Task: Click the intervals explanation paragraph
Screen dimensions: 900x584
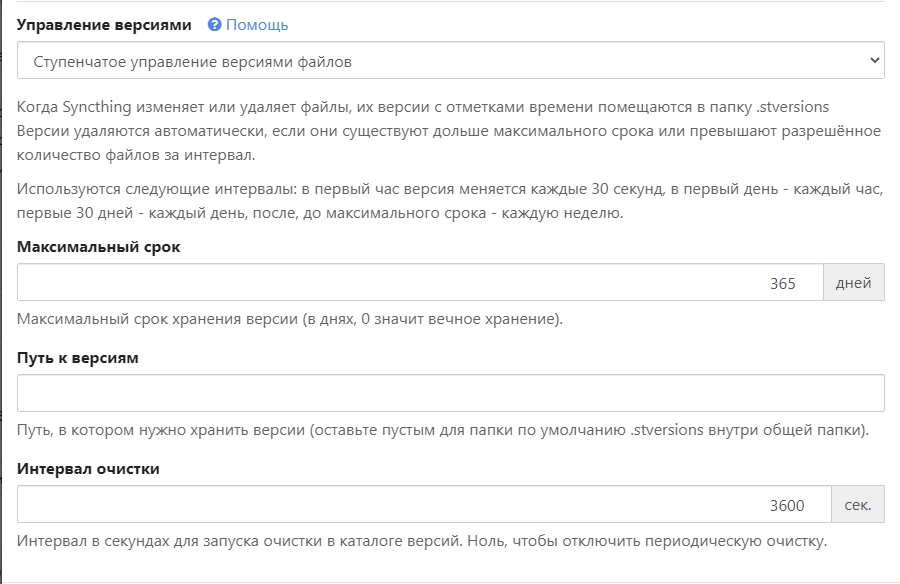Action: click(x=450, y=201)
